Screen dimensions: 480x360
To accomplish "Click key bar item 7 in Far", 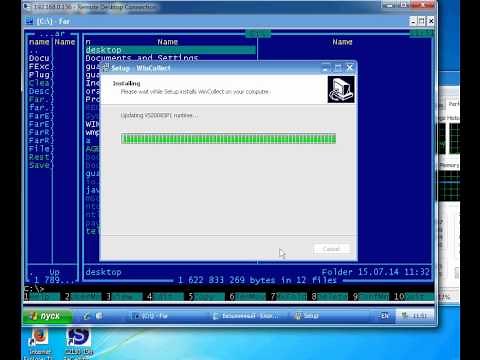I will (x=289, y=296).
